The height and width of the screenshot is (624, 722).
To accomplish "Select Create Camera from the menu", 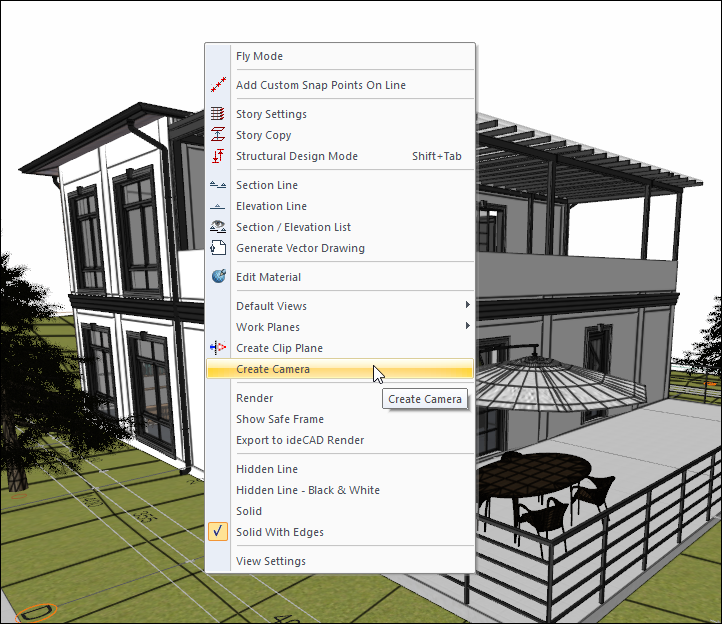I will coord(273,369).
